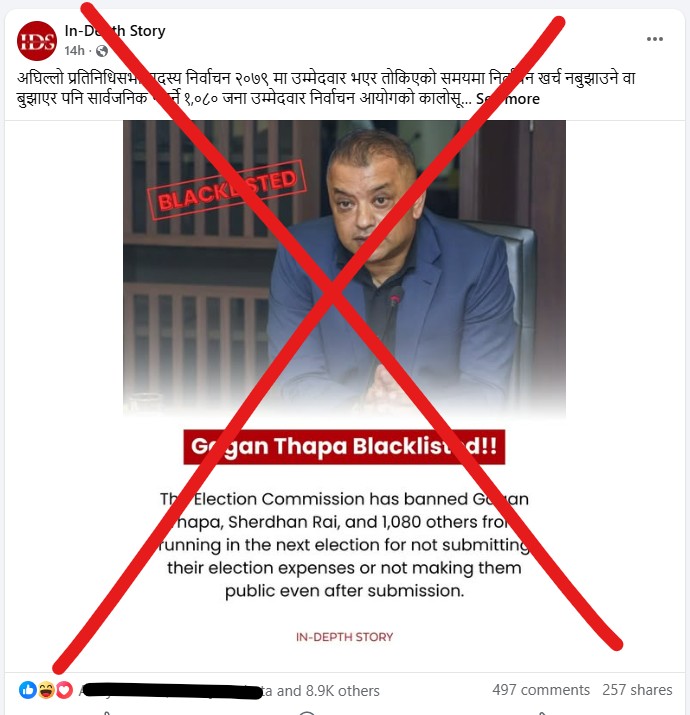The width and height of the screenshot is (690, 715).
Task: Click the blue Like reaction icon
Action: (27, 690)
